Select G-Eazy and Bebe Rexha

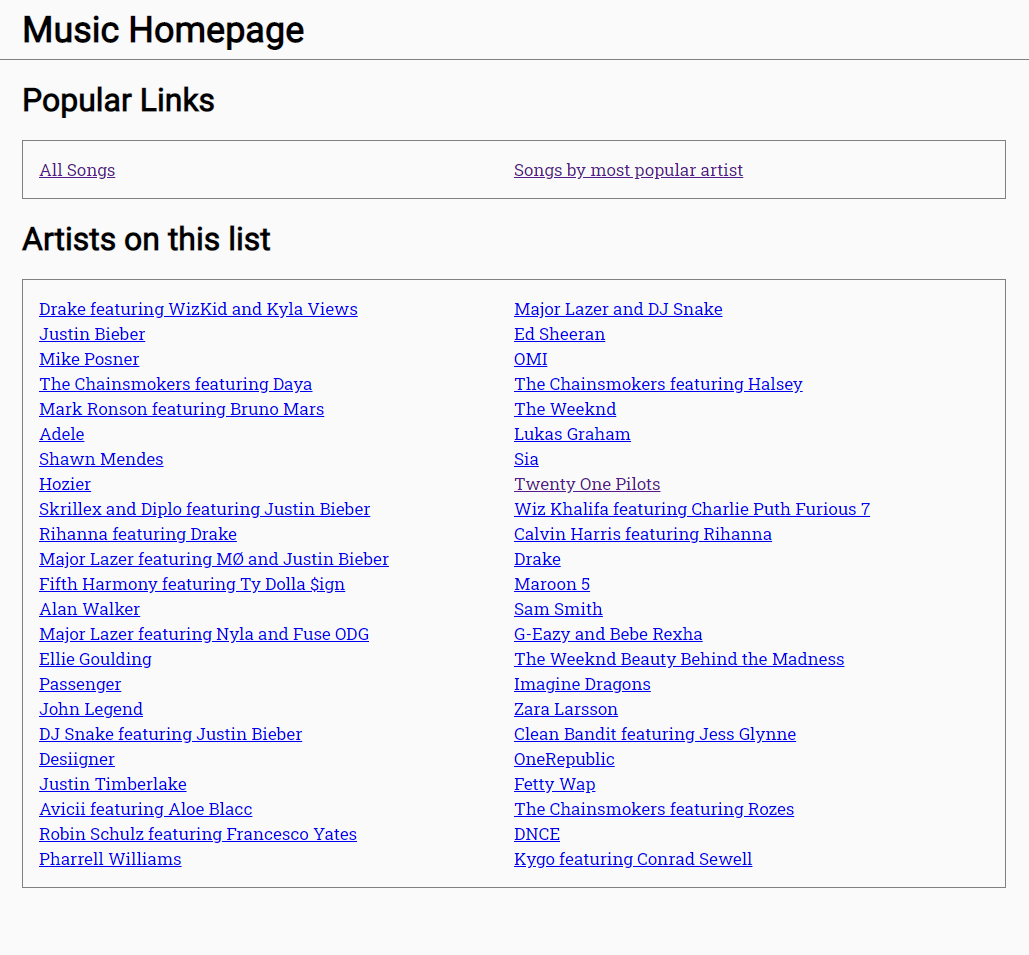click(x=608, y=633)
